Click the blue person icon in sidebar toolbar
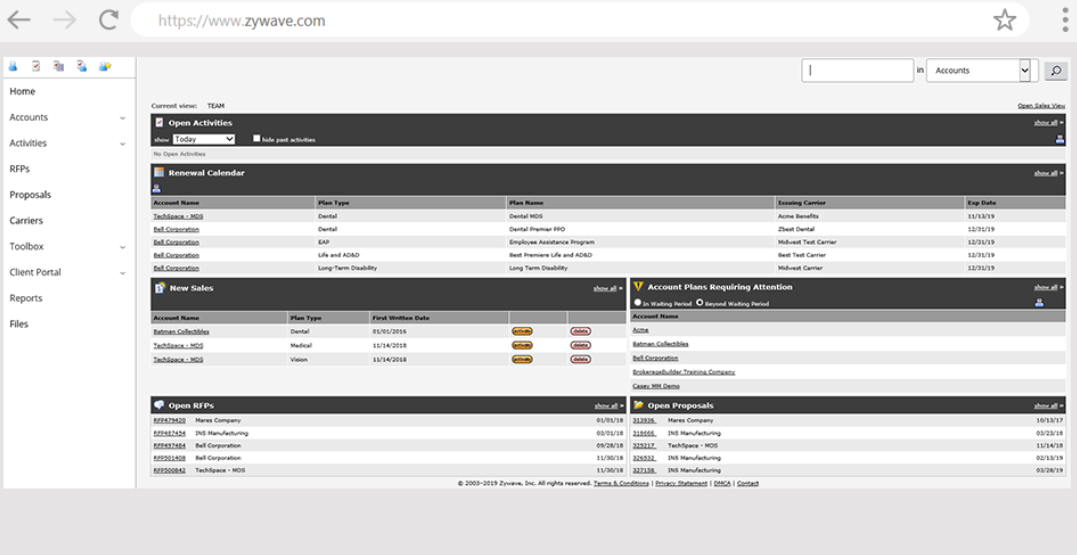The image size is (1077, 555). (x=12, y=67)
